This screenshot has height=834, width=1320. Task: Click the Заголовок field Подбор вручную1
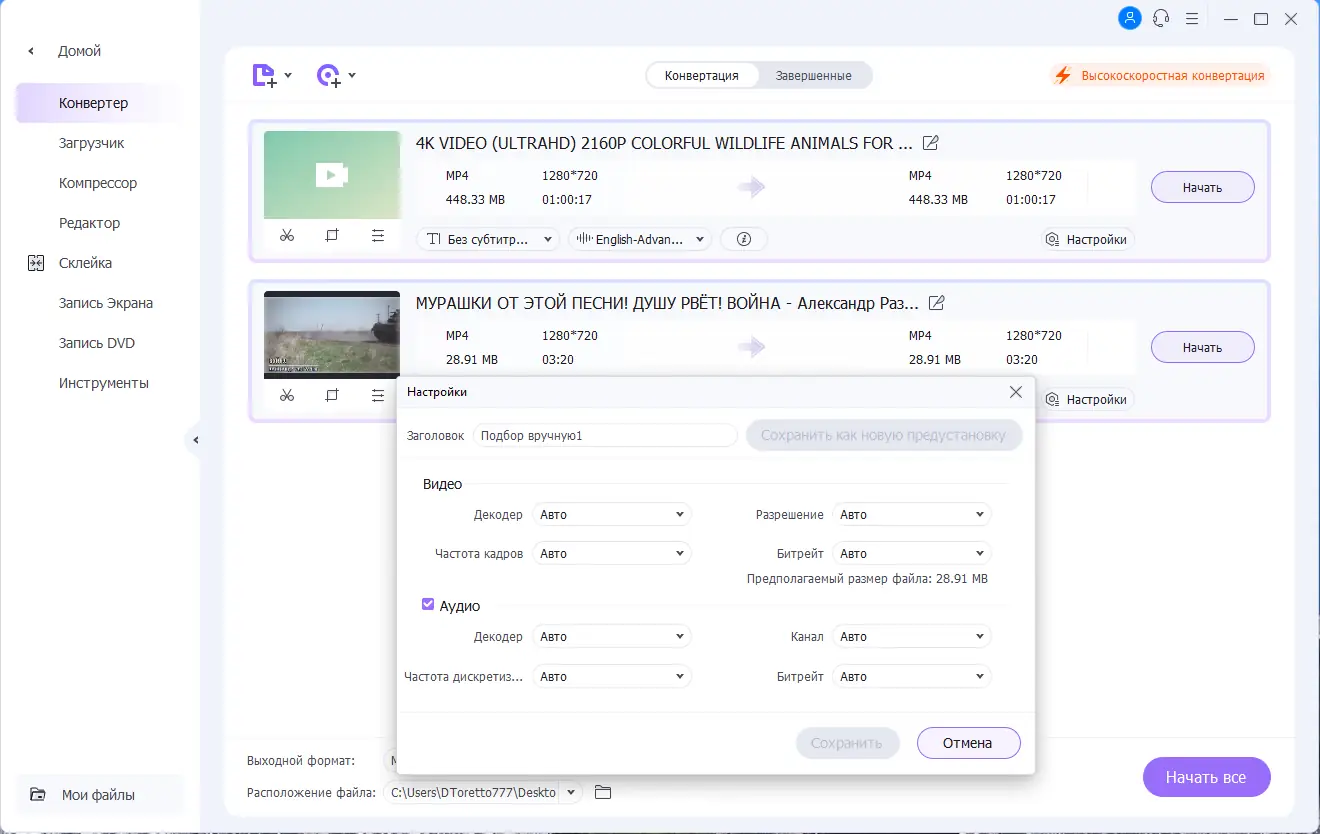[x=605, y=435]
